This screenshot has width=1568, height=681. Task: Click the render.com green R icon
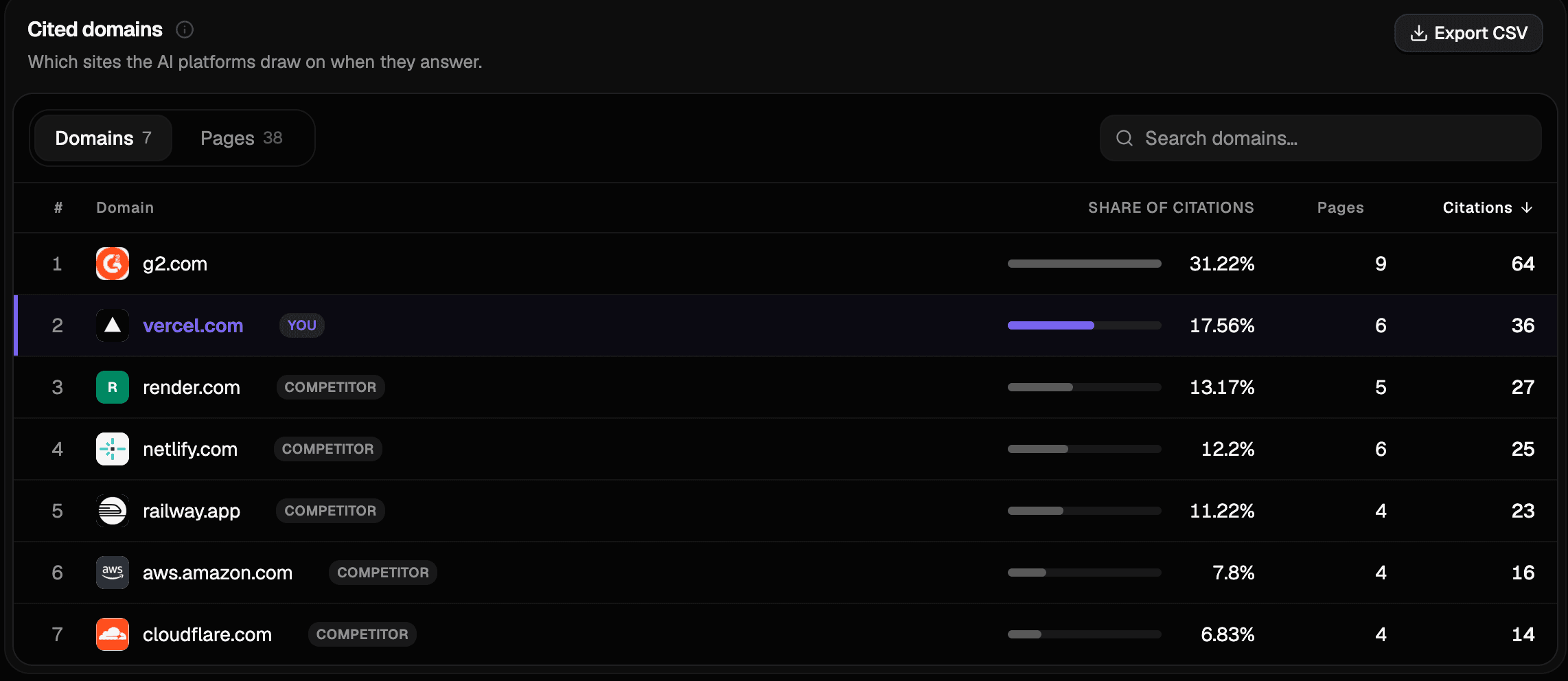click(x=113, y=387)
